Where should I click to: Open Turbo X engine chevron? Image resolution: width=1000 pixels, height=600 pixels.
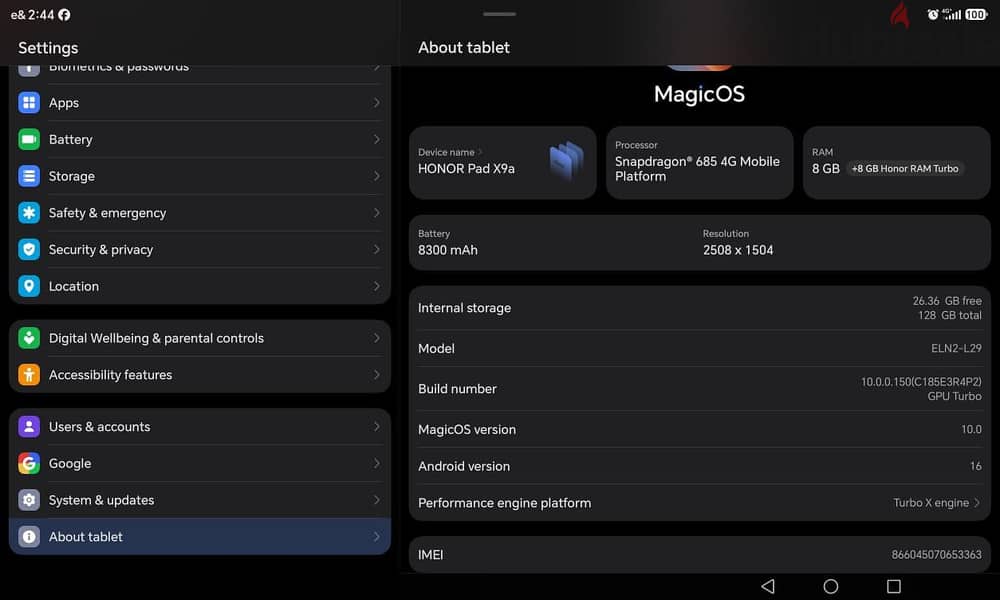pos(977,503)
